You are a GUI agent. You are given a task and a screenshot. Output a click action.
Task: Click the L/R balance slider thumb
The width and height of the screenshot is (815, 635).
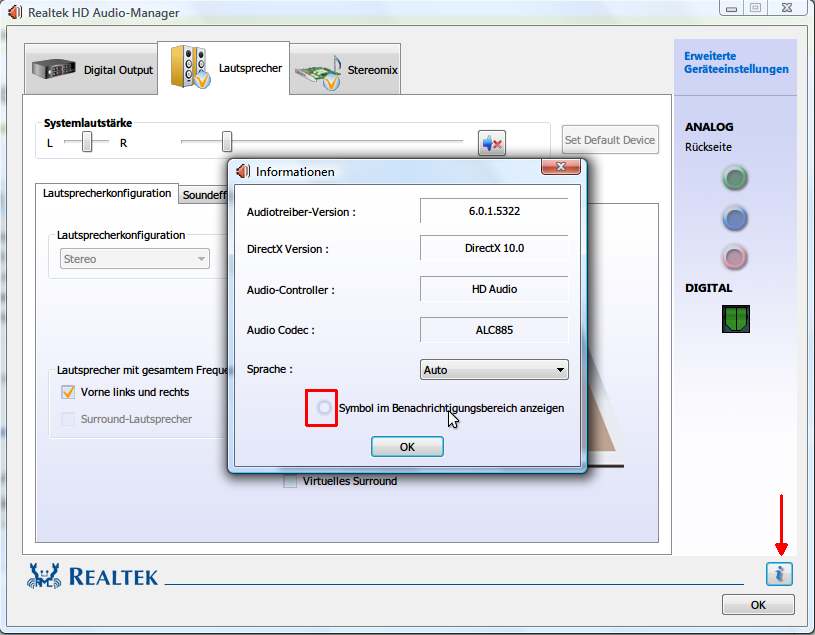pos(87,141)
